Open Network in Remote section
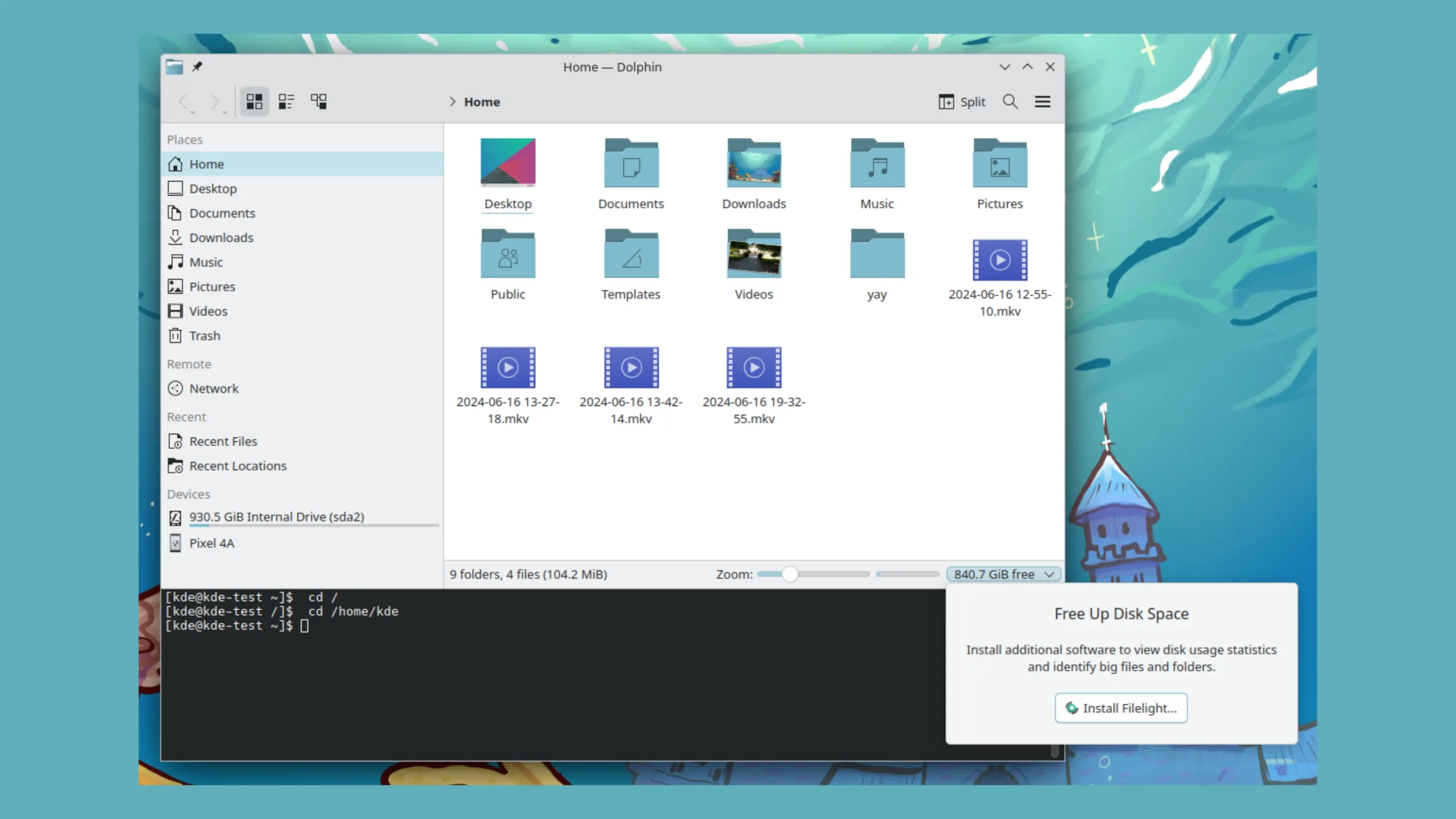 302,388
